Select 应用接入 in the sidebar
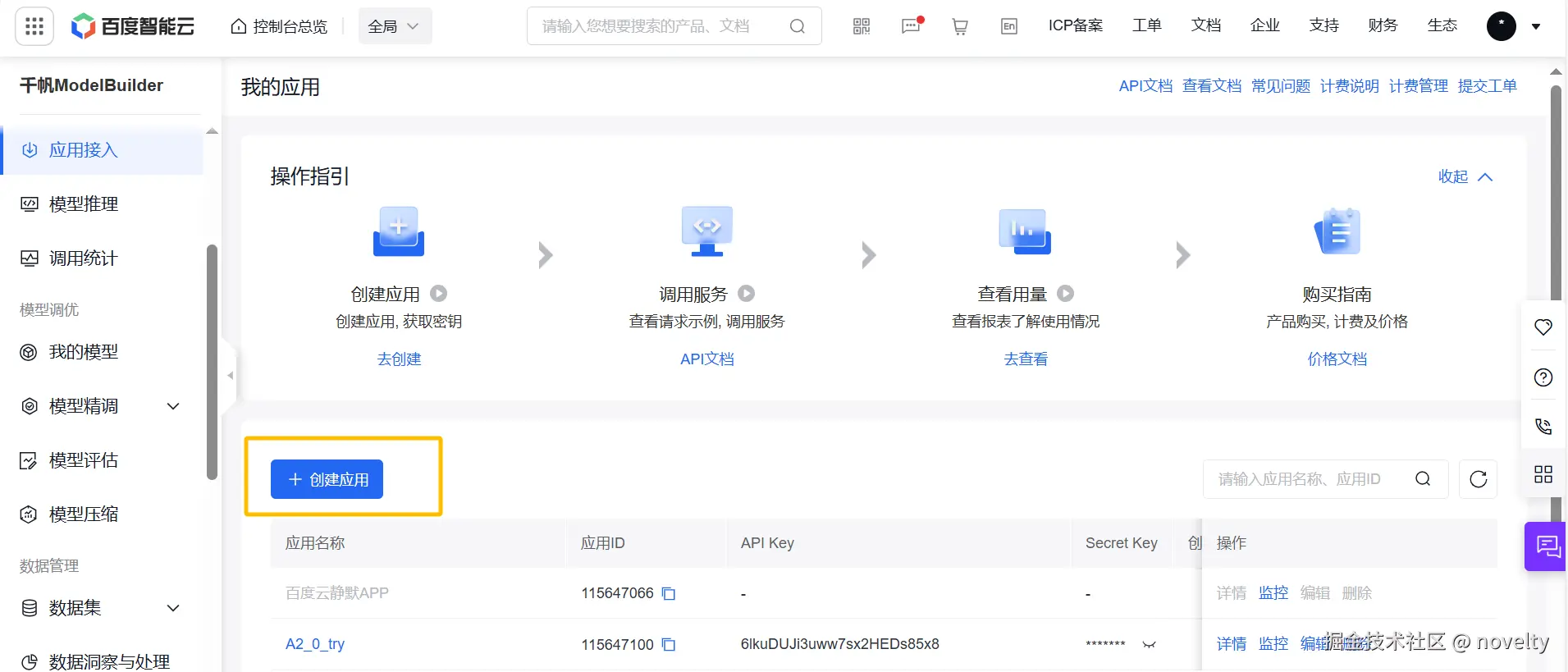 click(x=103, y=150)
